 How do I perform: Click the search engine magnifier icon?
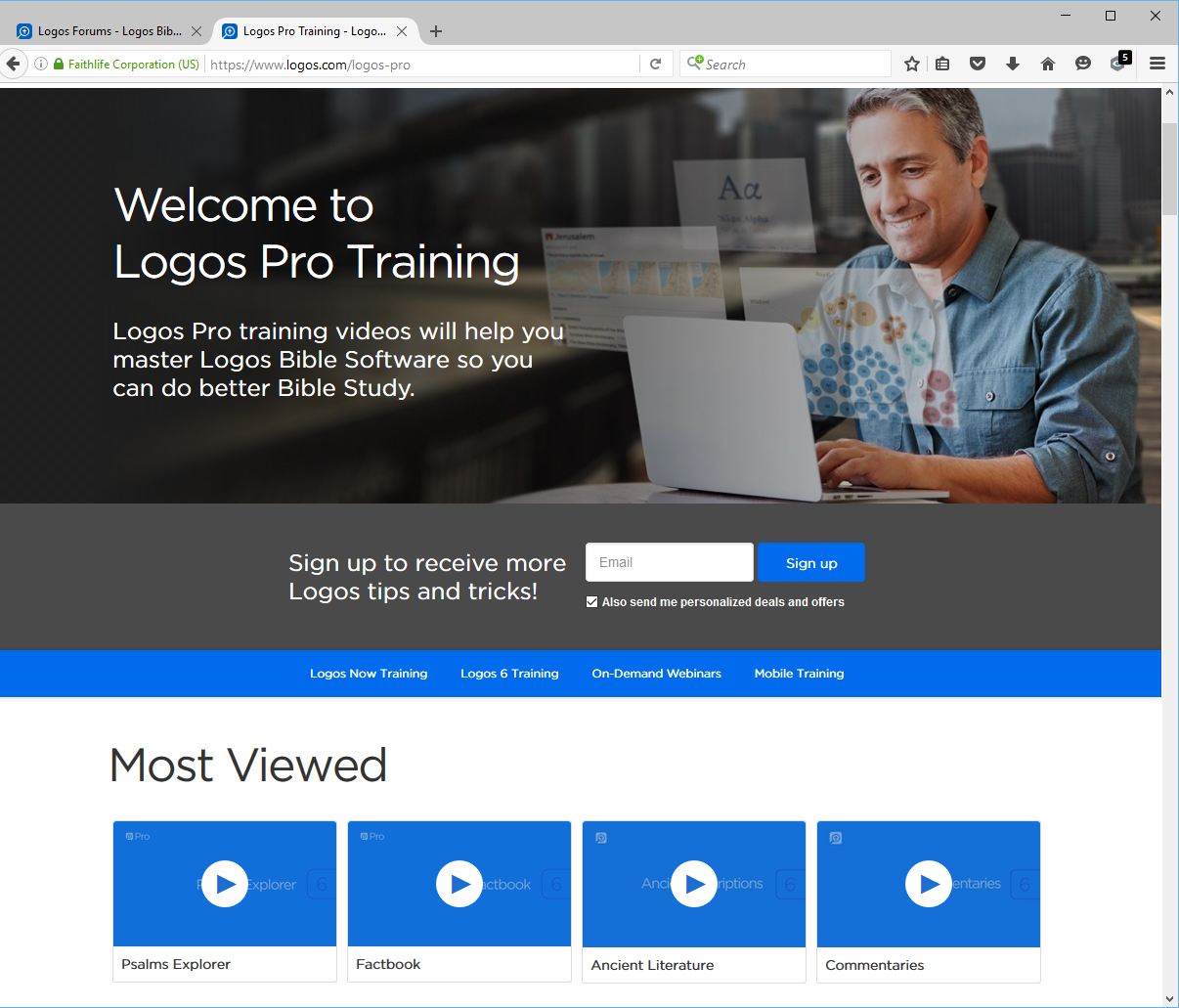[x=695, y=64]
